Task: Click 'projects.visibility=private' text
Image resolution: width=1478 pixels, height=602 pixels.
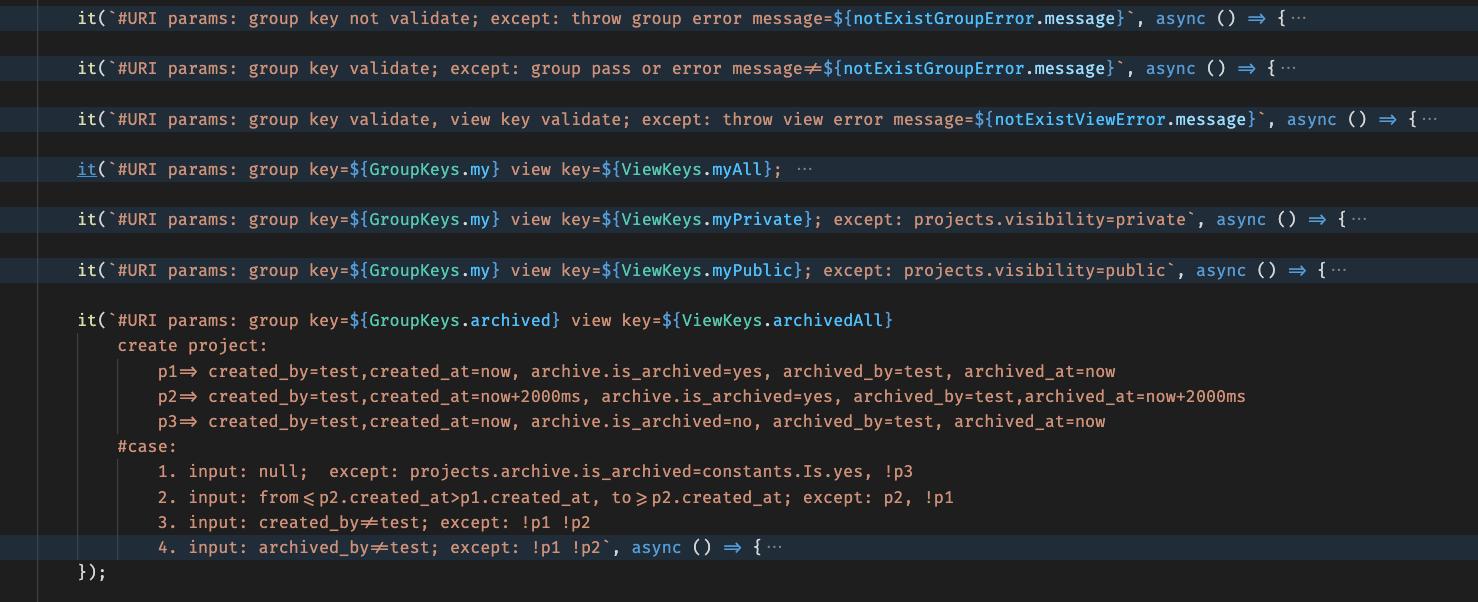Action: 1050,219
